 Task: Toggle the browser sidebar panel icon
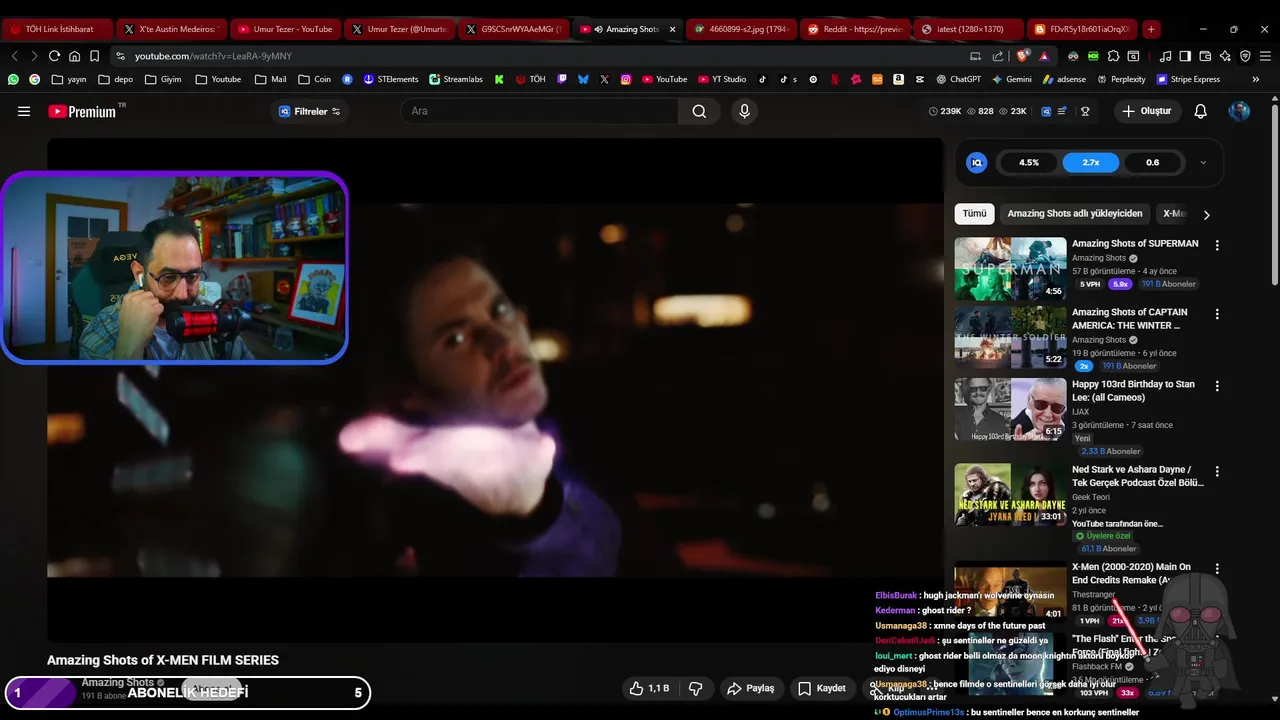click(1185, 56)
